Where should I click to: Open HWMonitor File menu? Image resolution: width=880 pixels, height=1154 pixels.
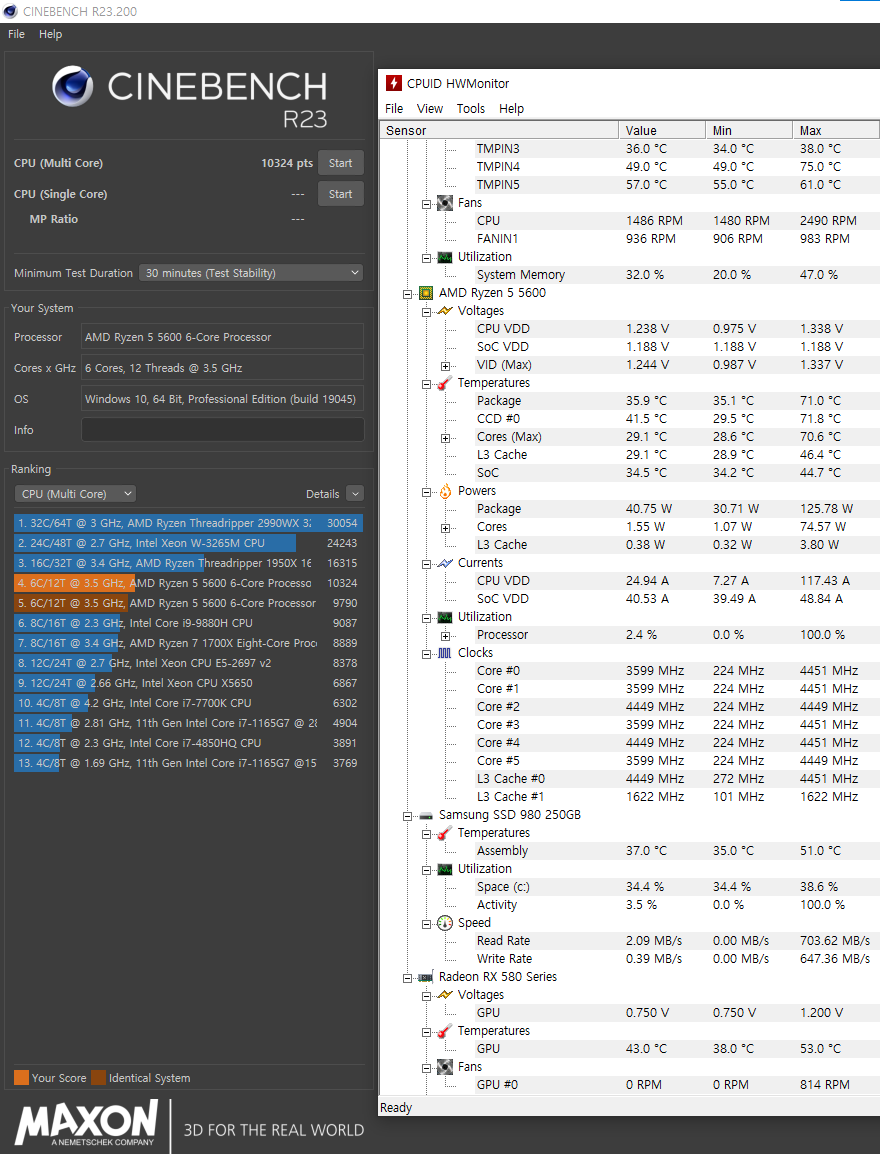point(394,108)
